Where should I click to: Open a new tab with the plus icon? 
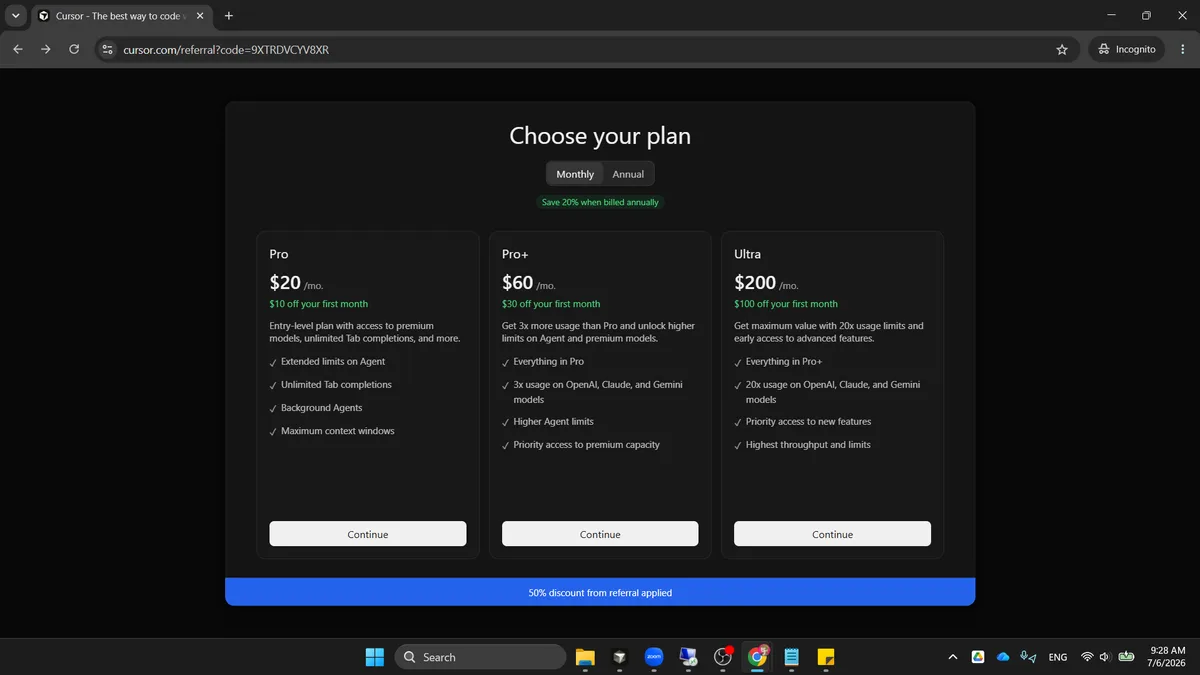coord(229,16)
